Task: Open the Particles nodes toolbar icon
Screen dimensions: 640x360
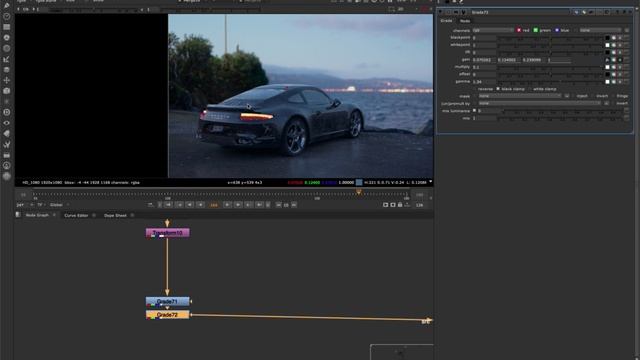Action: (x=7, y=102)
